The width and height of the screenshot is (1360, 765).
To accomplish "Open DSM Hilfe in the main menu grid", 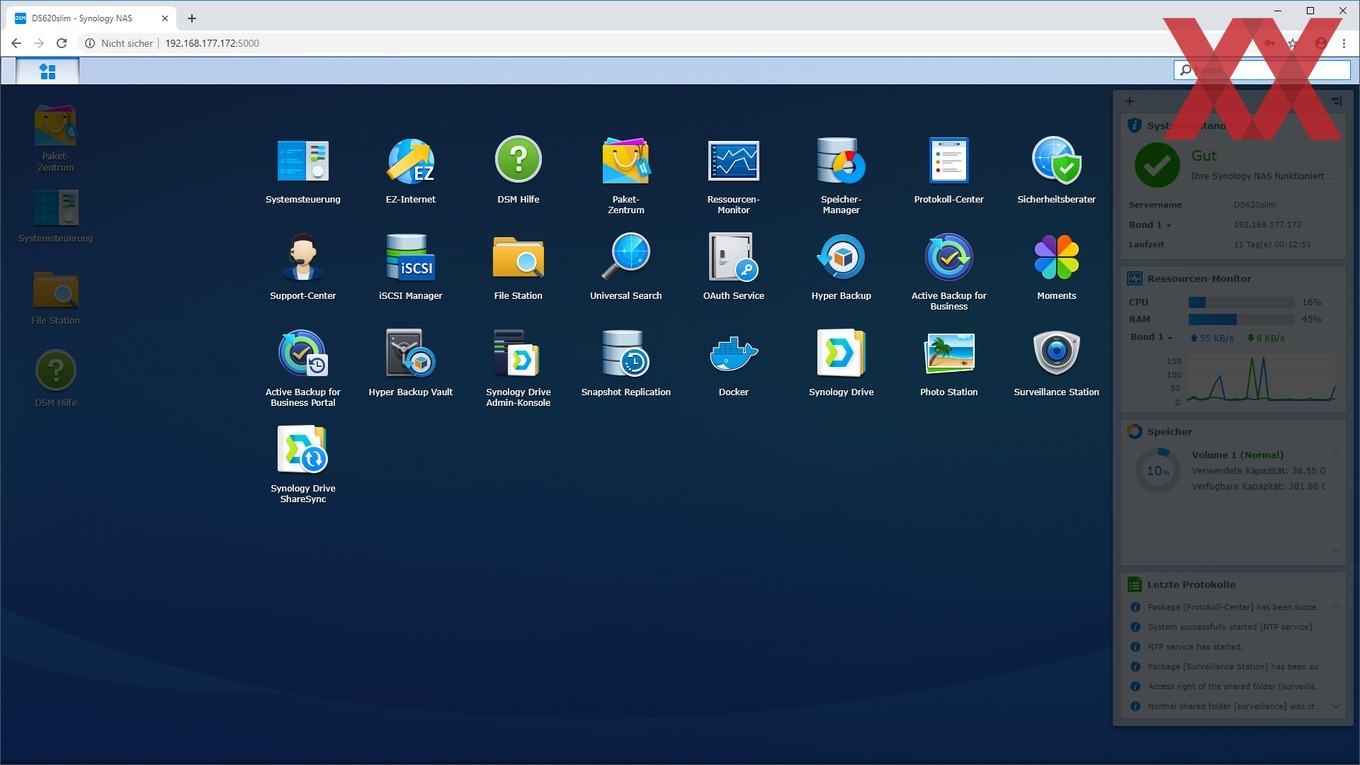I will [518, 161].
